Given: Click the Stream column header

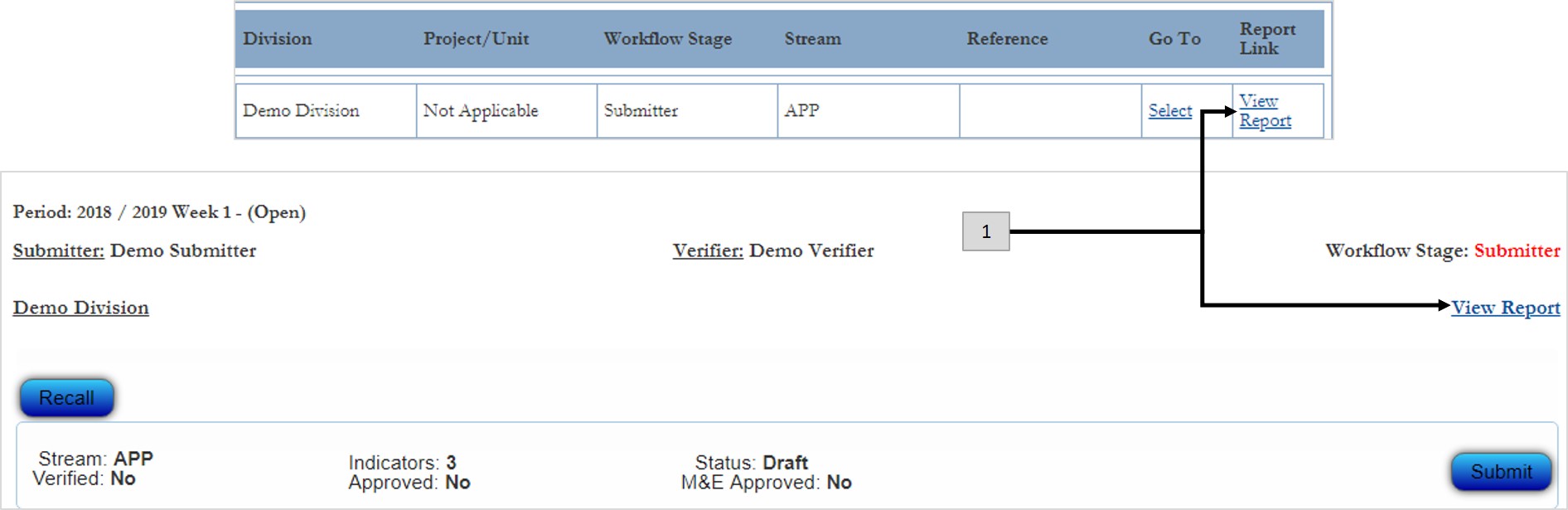Looking at the screenshot, I should coord(812,39).
